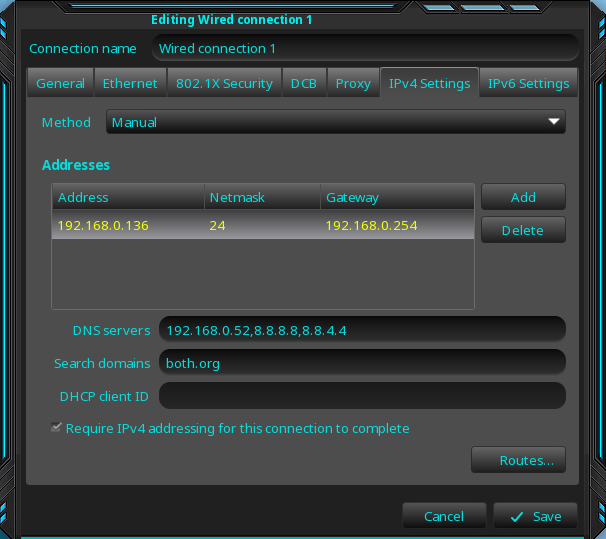Go to the DCB tab
The image size is (606, 539).
point(303,84)
